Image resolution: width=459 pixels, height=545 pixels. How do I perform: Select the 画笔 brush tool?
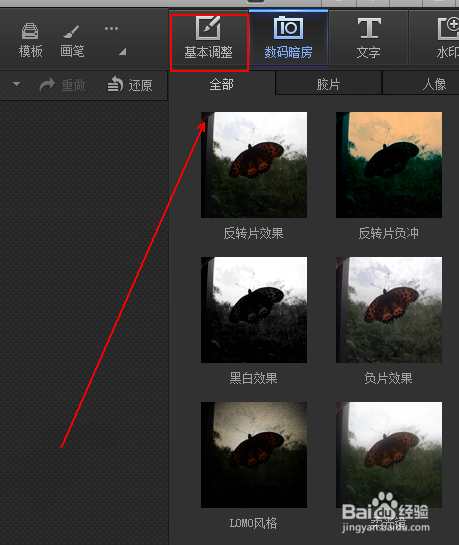72,40
